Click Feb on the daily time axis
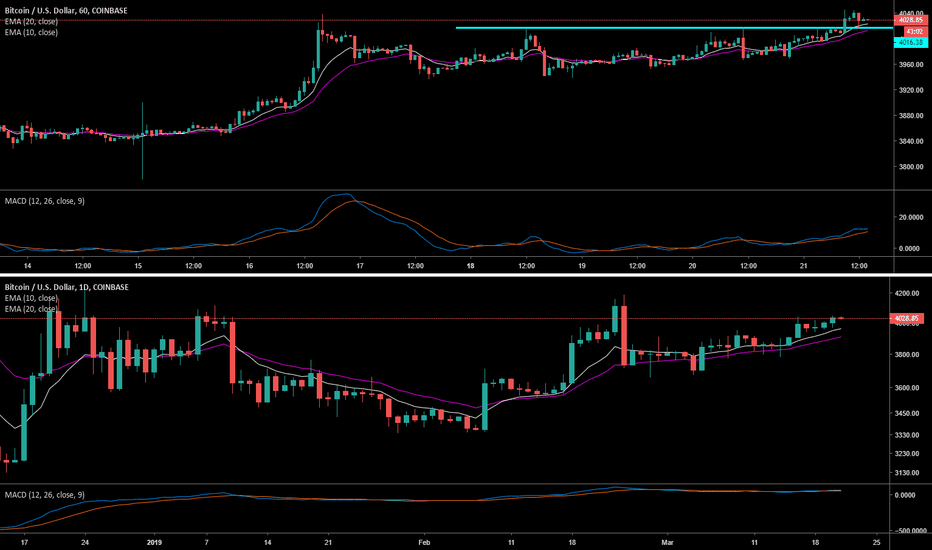Viewport: 932px width, 550px height. click(424, 542)
